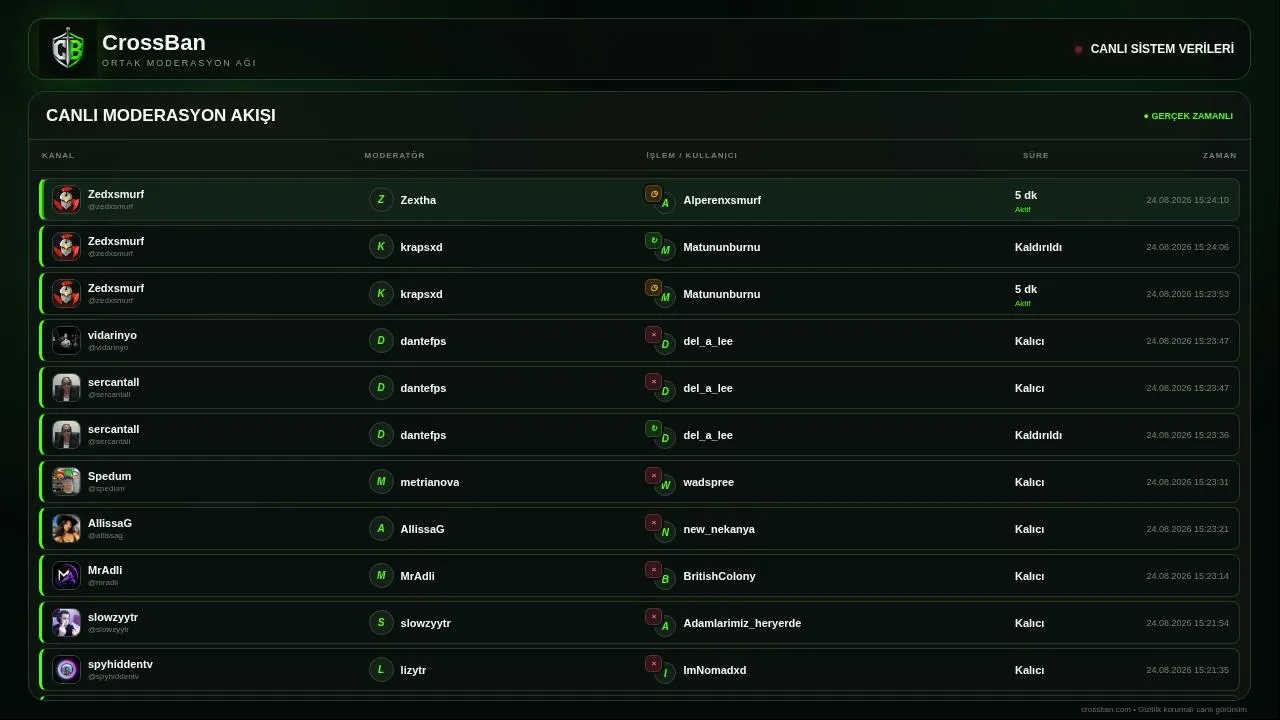Image resolution: width=1280 pixels, height=720 pixels.
Task: Click the red ban icon beside wadspree
Action: click(654, 476)
